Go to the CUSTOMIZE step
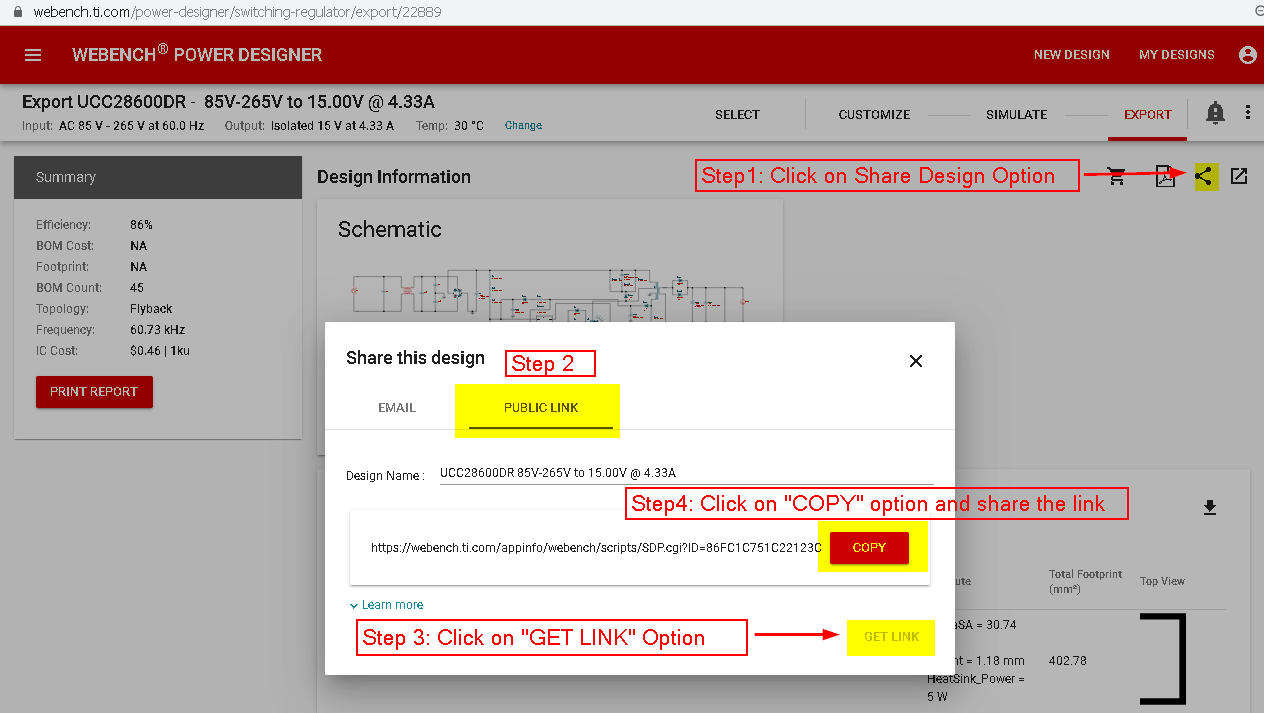Screen dimensions: 1264x713 point(874,114)
